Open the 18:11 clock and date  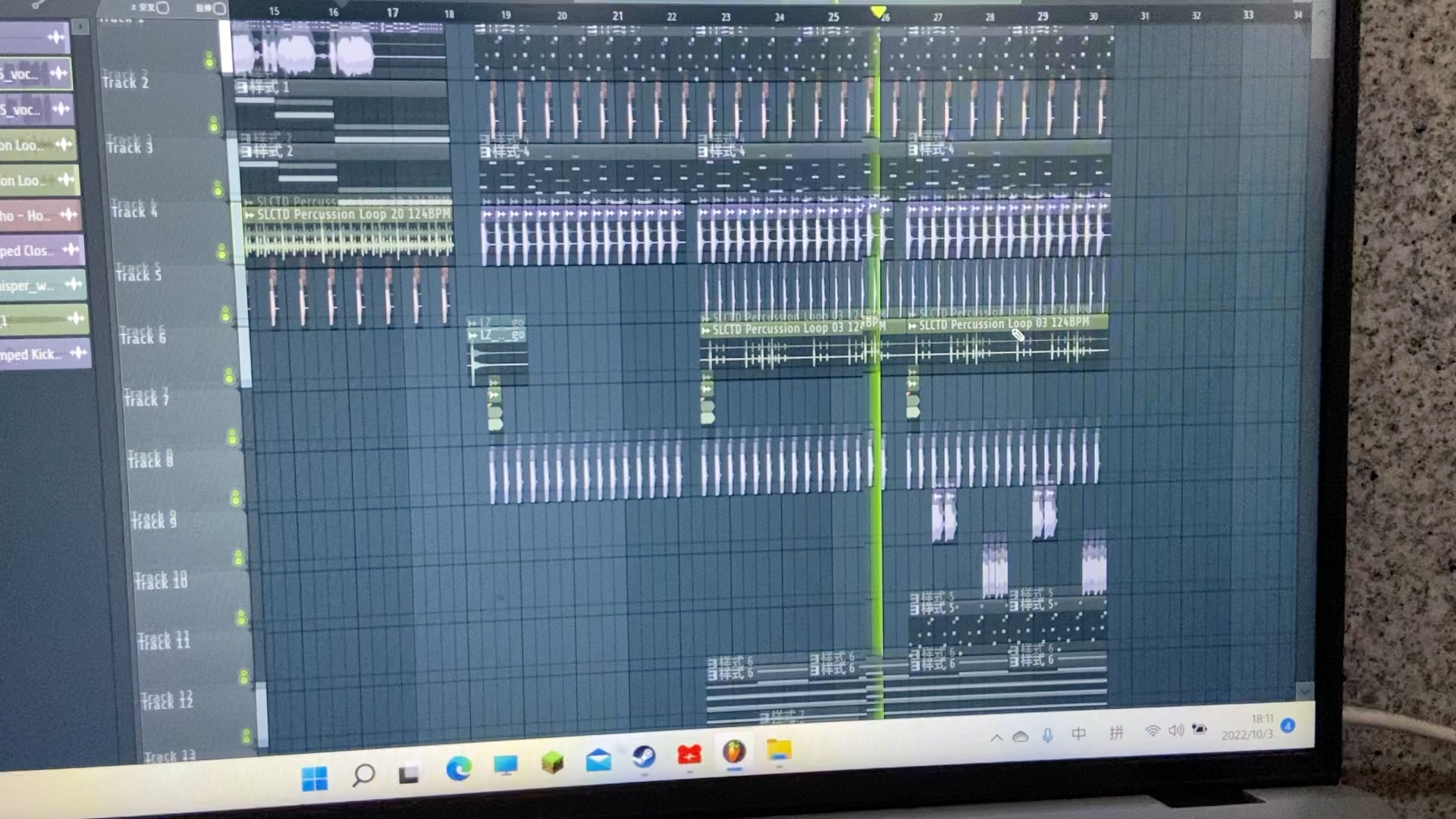point(1248,726)
